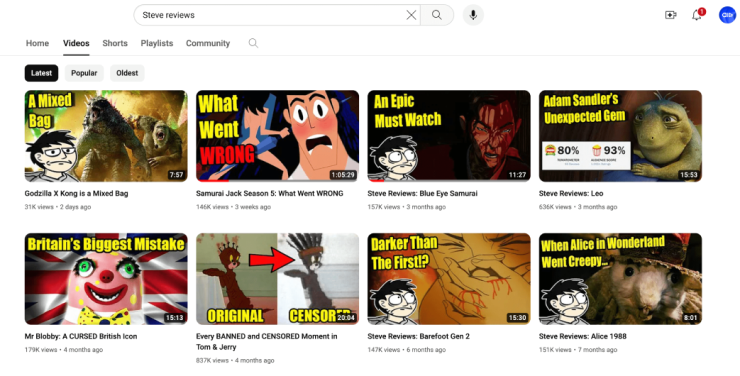Image resolution: width=740 pixels, height=376 pixels.
Task: Play the 'Darker Than The First' thumbnail
Action: (x=449, y=279)
